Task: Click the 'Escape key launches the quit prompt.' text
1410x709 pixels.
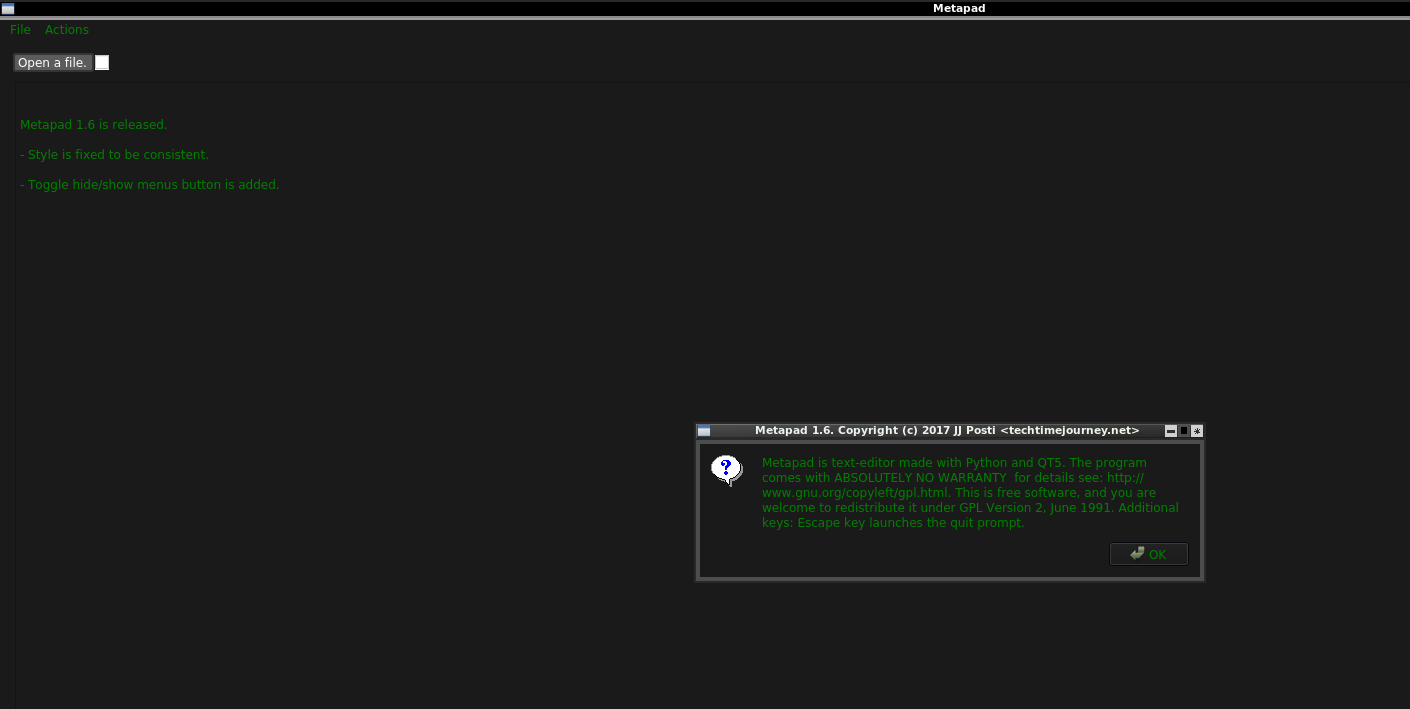Action: pyautogui.click(x=911, y=523)
